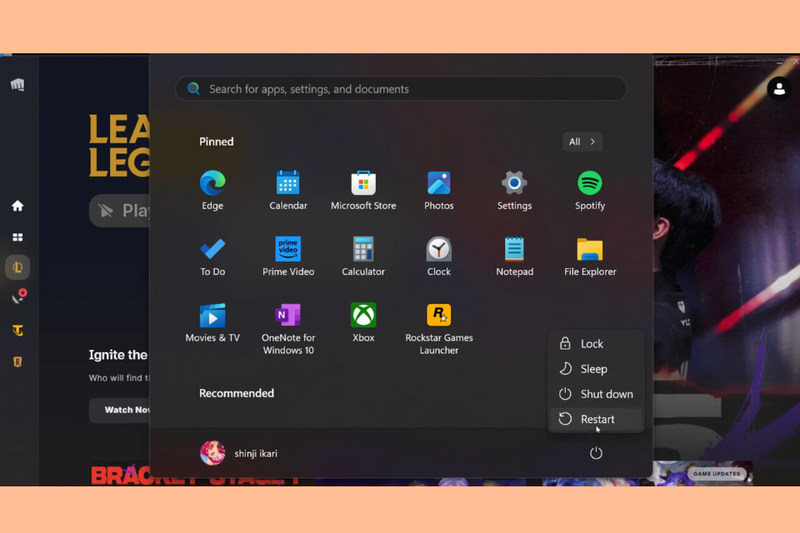Screen dimensions: 800x533
Task: Open the shinji ikari user account
Action: 239,453
